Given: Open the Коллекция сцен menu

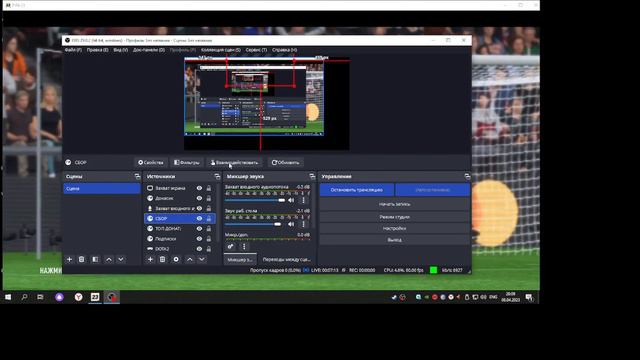Looking at the screenshot, I should [x=221, y=50].
